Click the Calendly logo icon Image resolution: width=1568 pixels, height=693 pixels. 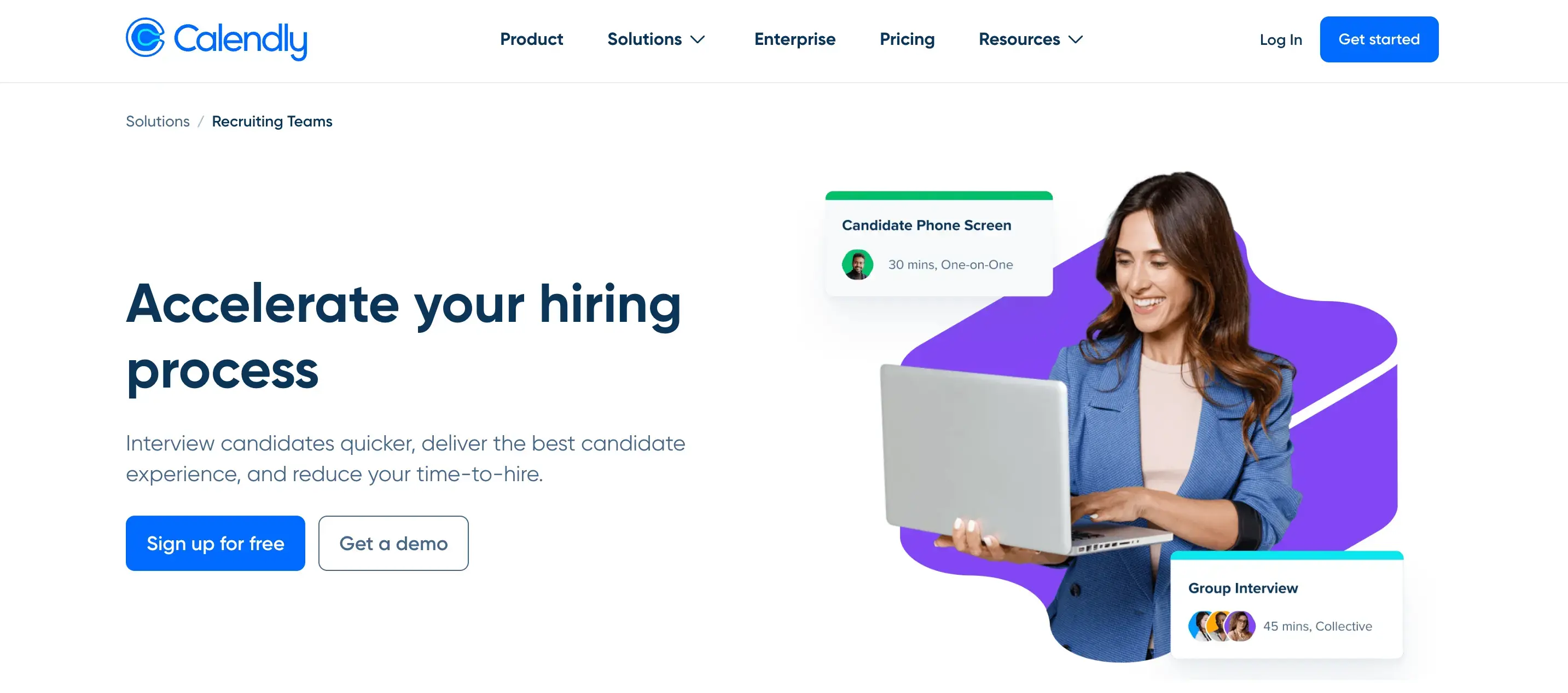point(144,39)
